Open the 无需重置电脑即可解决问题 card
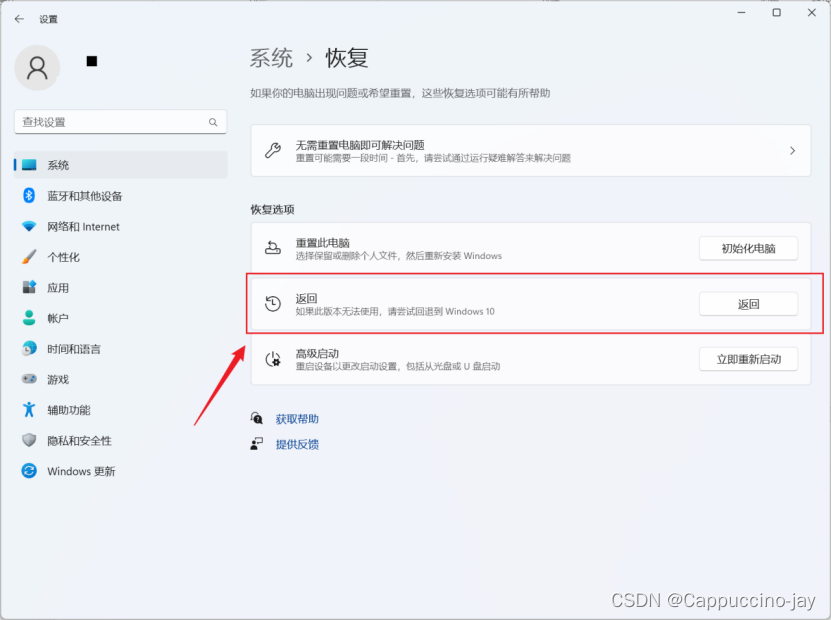Screen dimensions: 831x620 point(531,150)
